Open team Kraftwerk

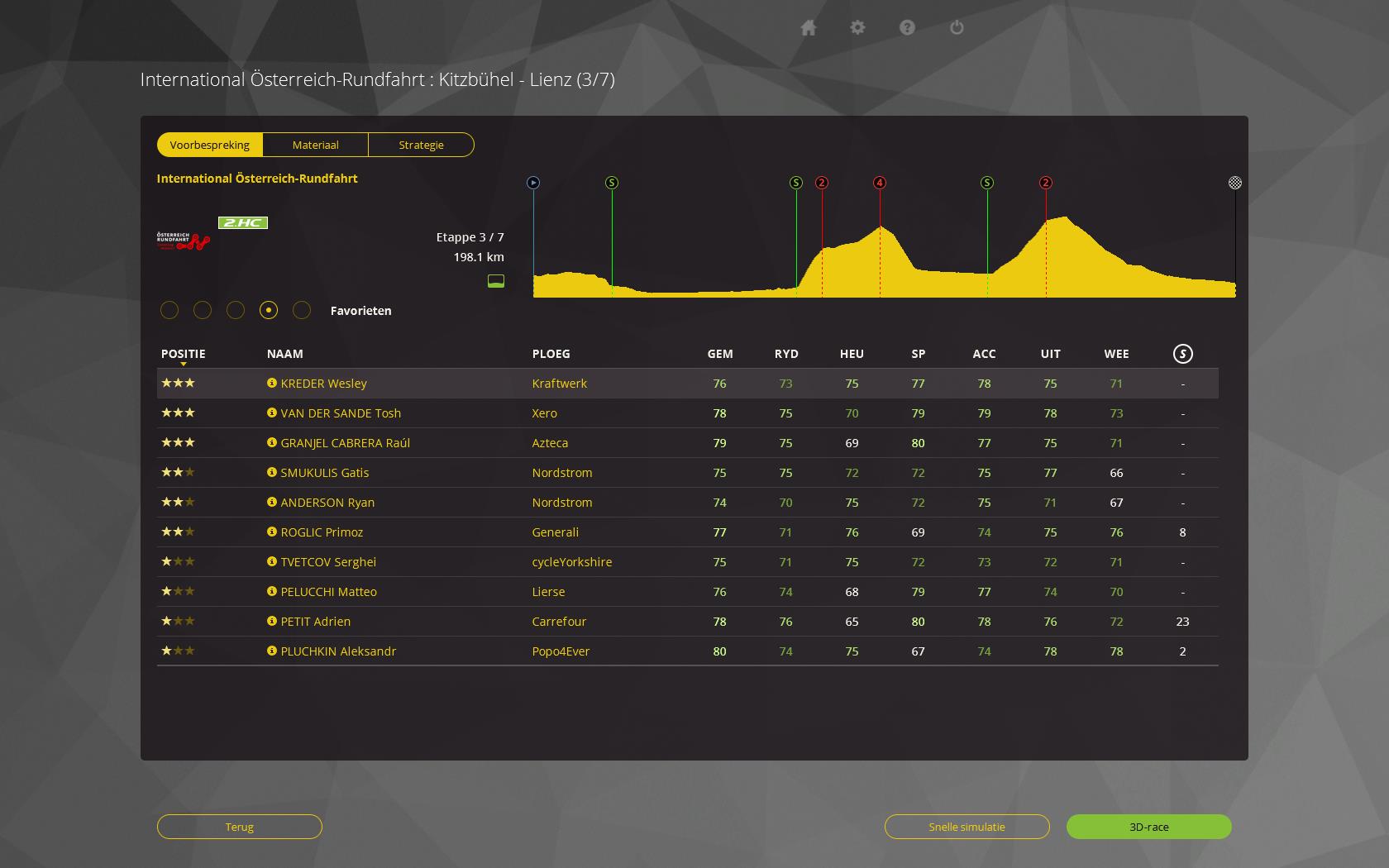(x=559, y=384)
